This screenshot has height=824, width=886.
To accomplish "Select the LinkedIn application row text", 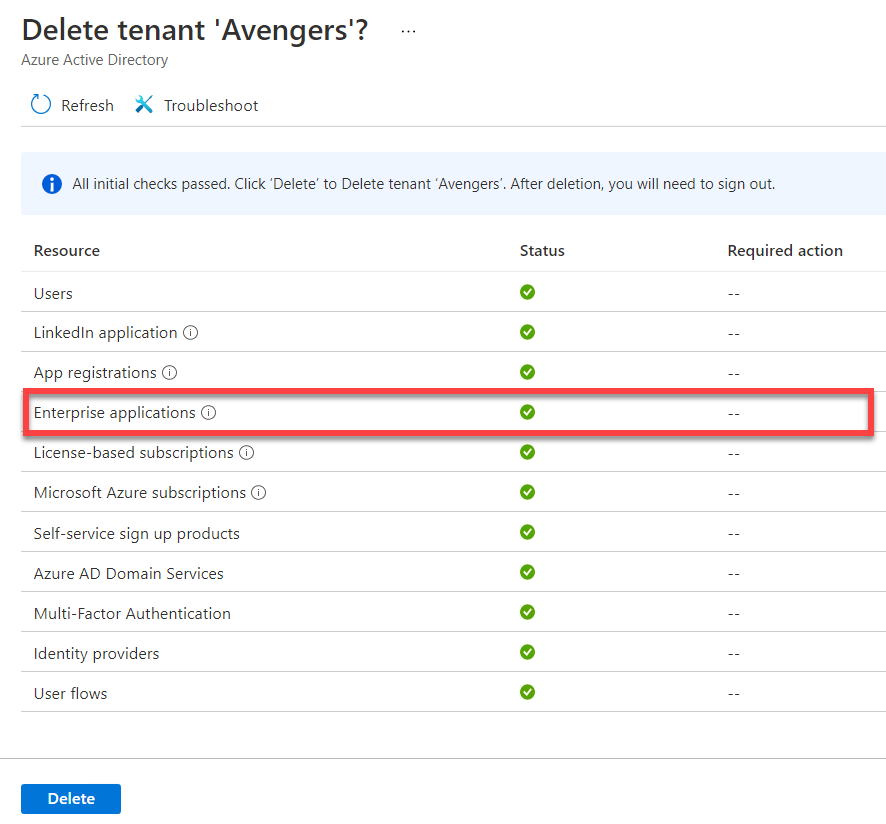I will [x=106, y=333].
